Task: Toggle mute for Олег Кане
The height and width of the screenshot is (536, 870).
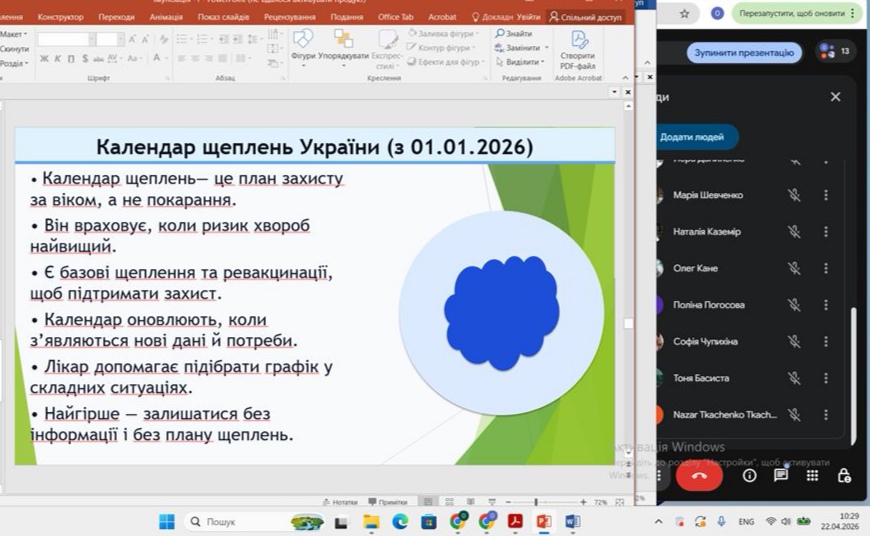Action: pyautogui.click(x=794, y=268)
